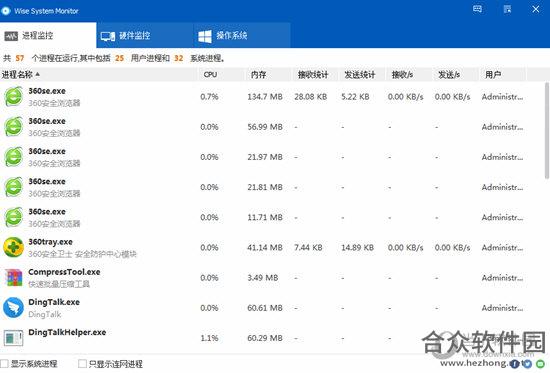The height and width of the screenshot is (373, 550).
Task: Click the feedback message icon in title bar
Action: (477, 9)
